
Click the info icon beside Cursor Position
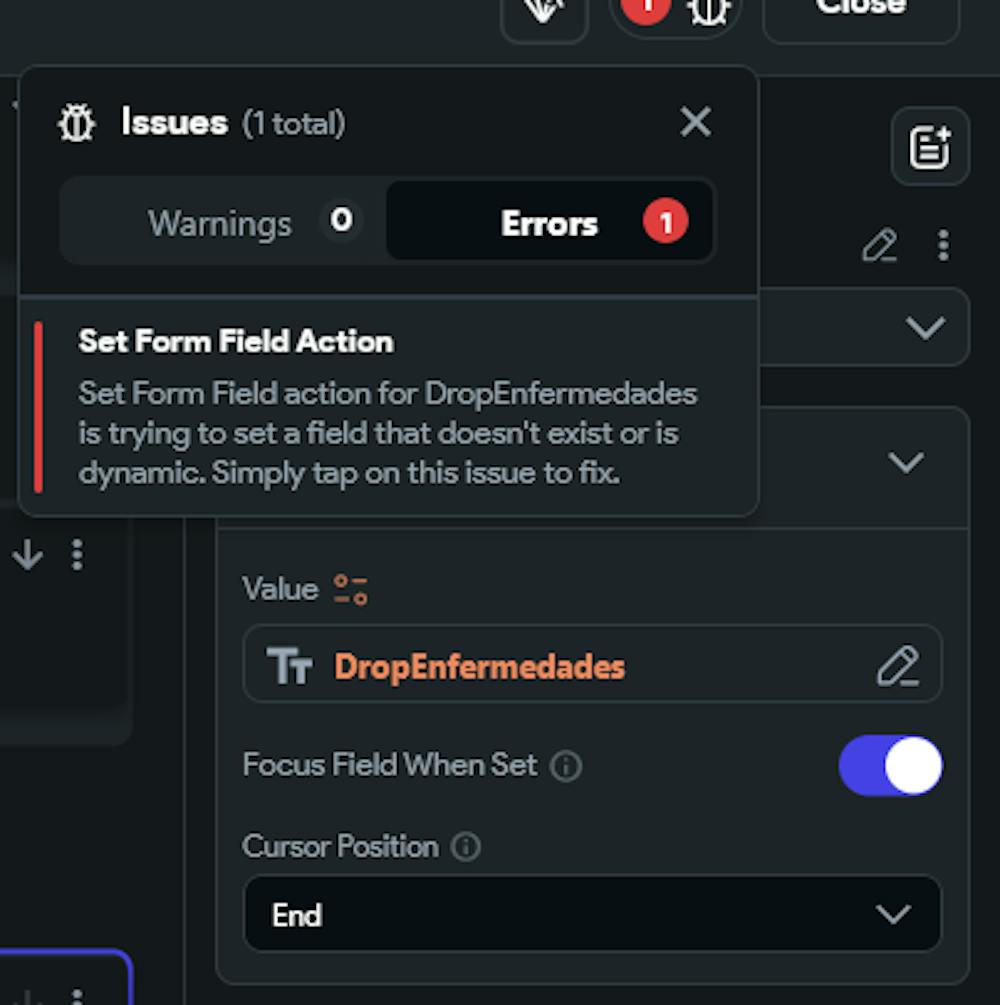pos(465,847)
